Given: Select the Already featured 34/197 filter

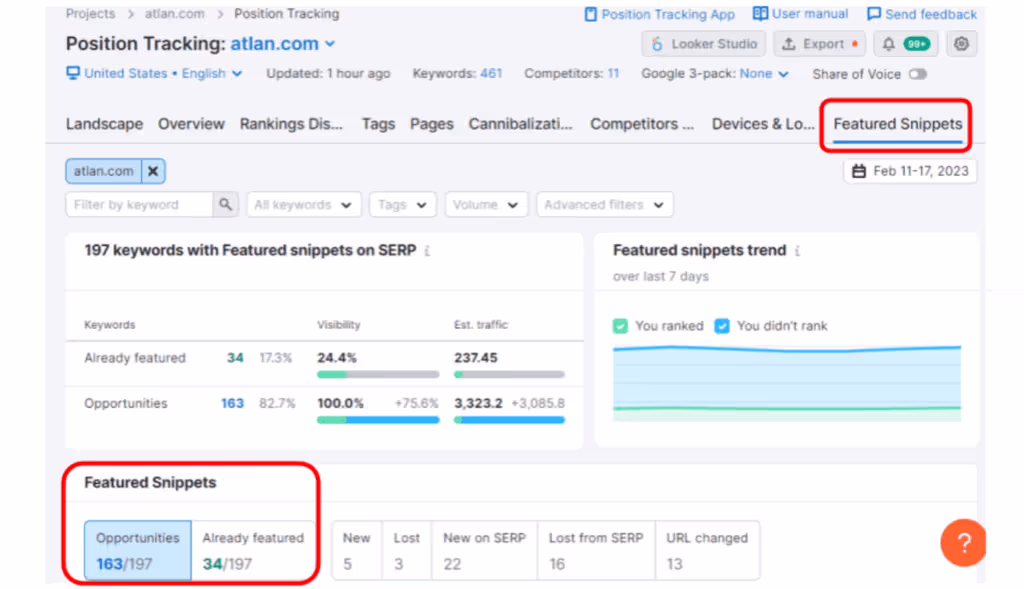Looking at the screenshot, I should [x=253, y=550].
